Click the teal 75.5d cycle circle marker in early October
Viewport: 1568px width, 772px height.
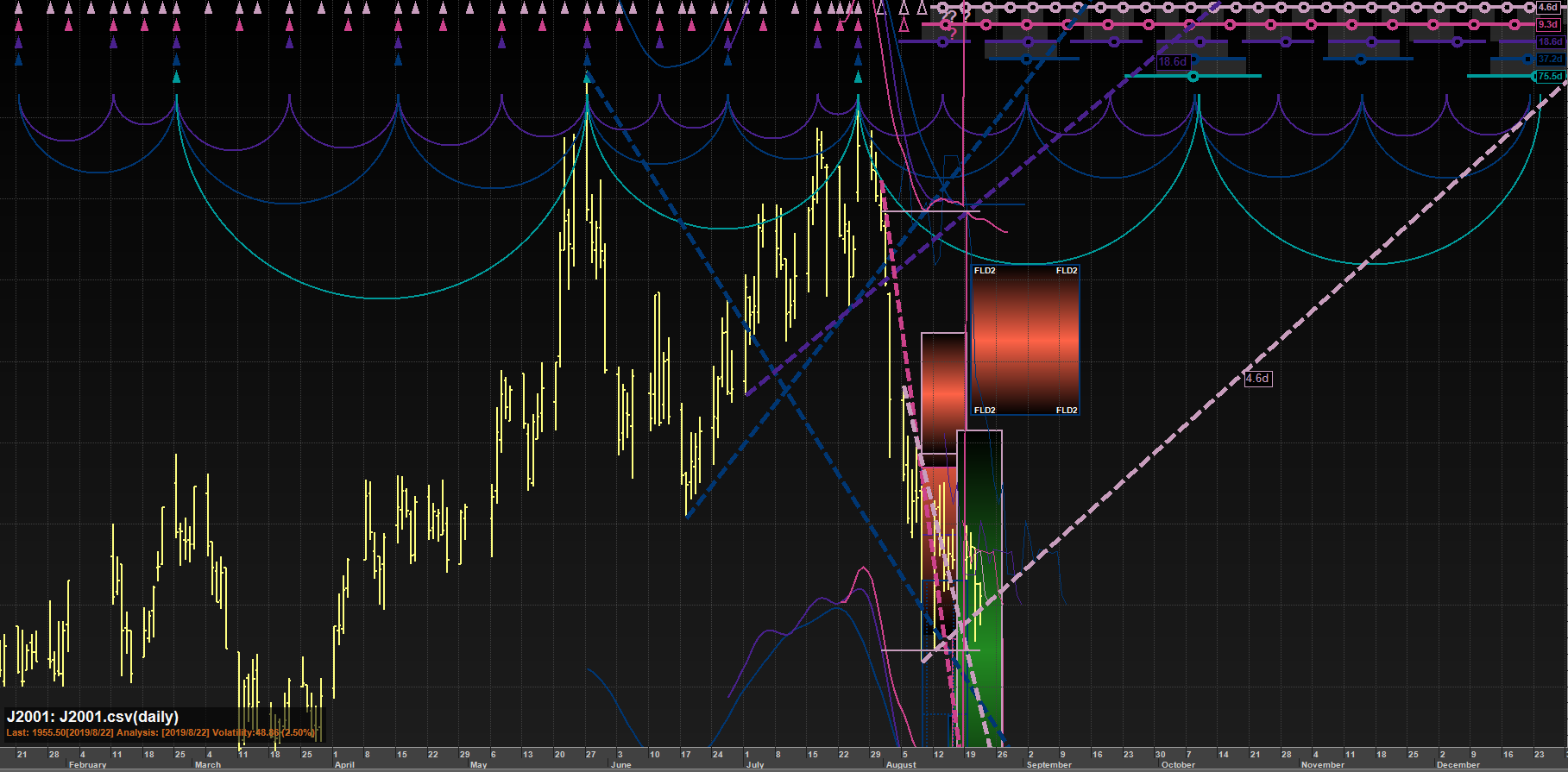pos(1193,77)
